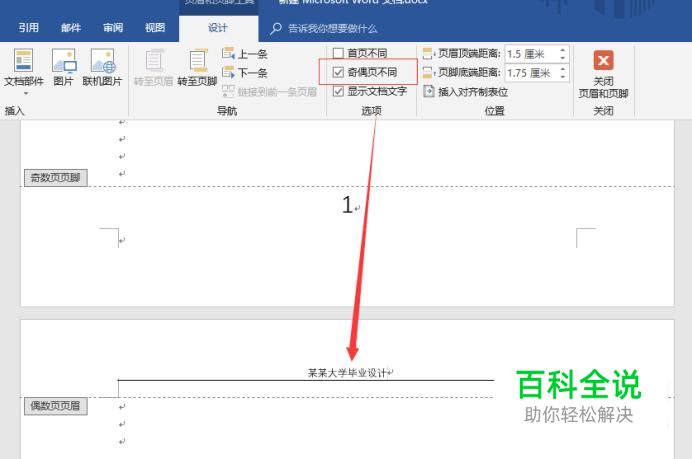Expand the 文档部件 dropdown arrow
This screenshot has height=459, width=692.
point(26,94)
